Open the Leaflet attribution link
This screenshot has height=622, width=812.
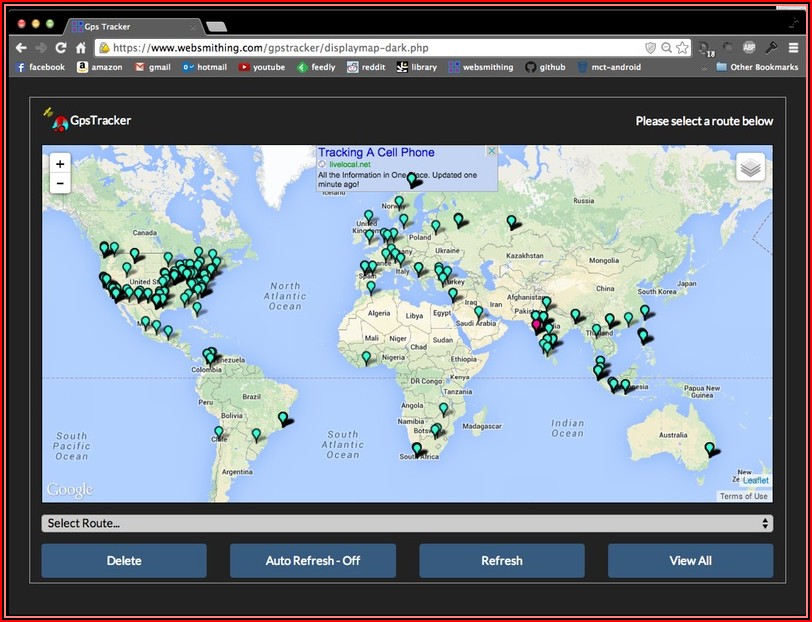(756, 481)
